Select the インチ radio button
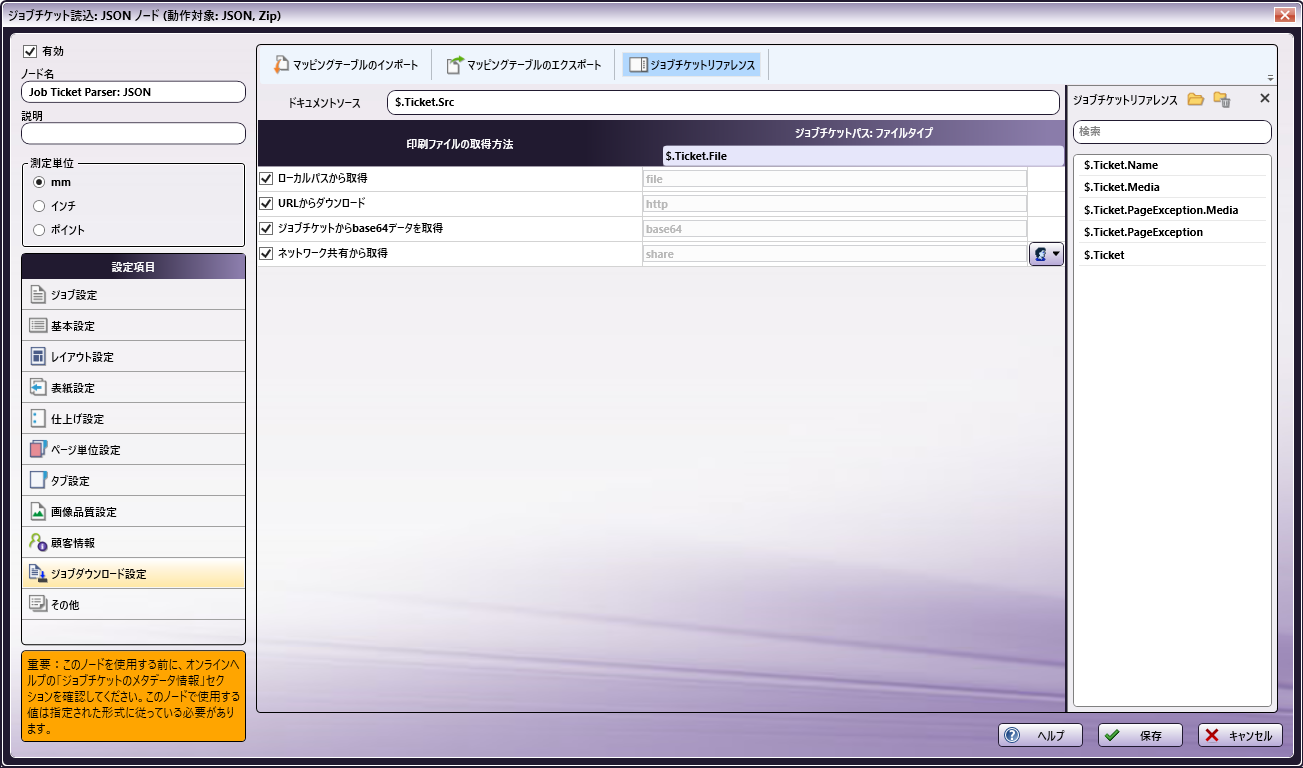 point(39,206)
